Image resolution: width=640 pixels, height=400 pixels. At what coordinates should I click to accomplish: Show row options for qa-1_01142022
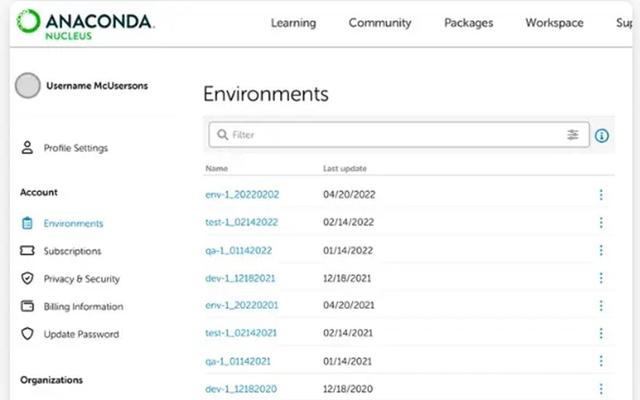pyautogui.click(x=601, y=250)
